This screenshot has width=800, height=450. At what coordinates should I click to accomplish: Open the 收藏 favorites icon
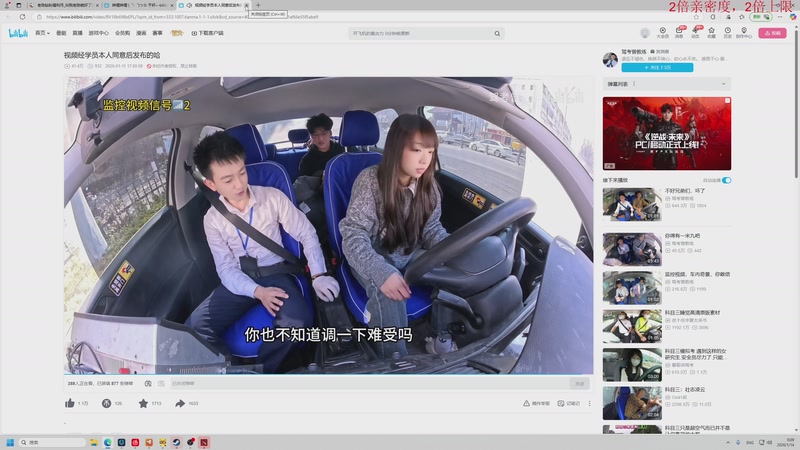711,33
